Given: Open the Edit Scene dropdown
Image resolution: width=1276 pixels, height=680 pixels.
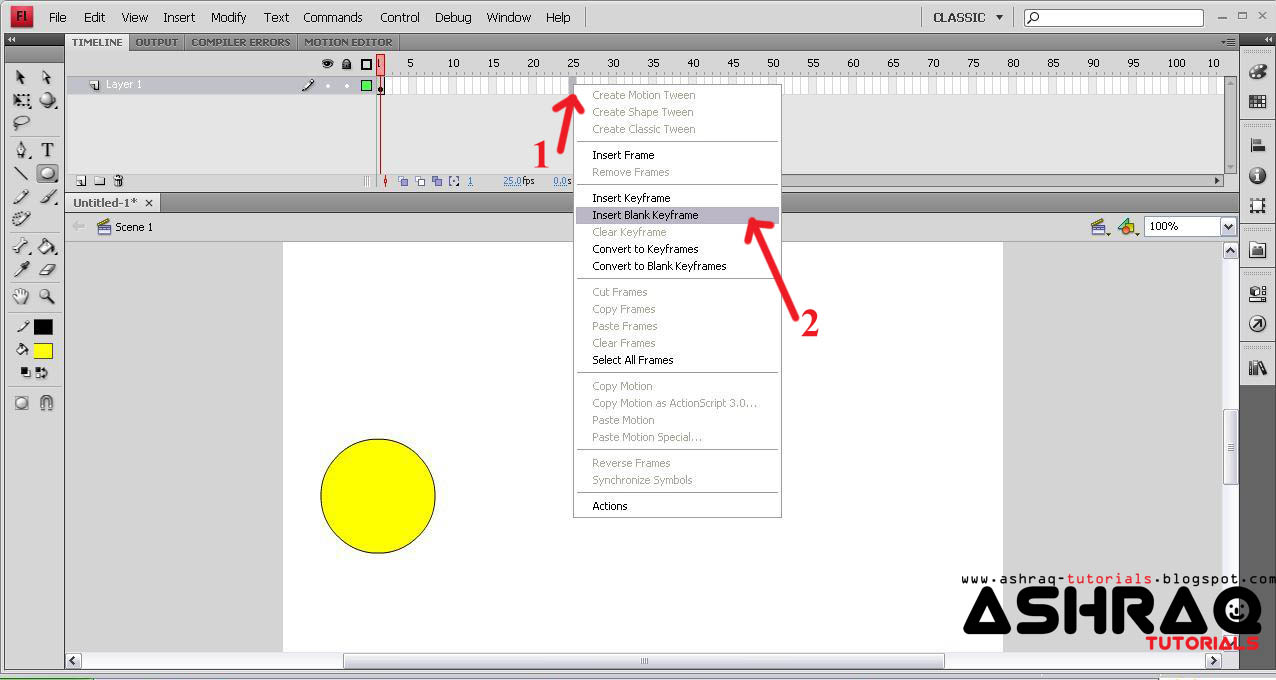Looking at the screenshot, I should pyautogui.click(x=1099, y=226).
